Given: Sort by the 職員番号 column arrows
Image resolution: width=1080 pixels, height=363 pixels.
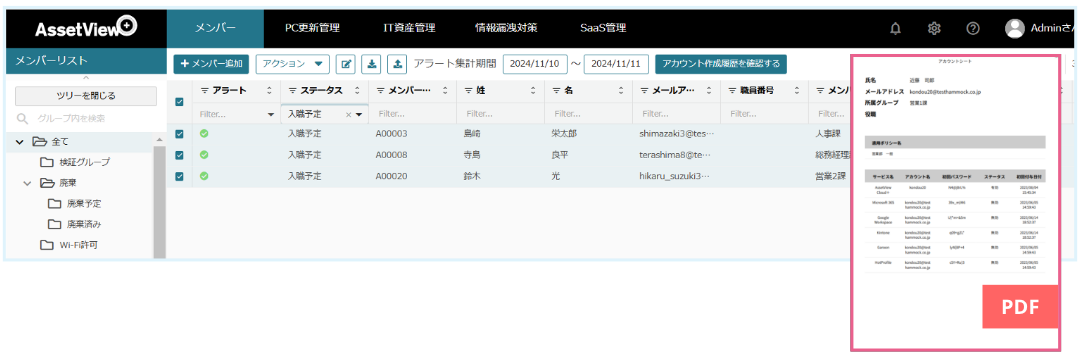Looking at the screenshot, I should pos(798,90).
